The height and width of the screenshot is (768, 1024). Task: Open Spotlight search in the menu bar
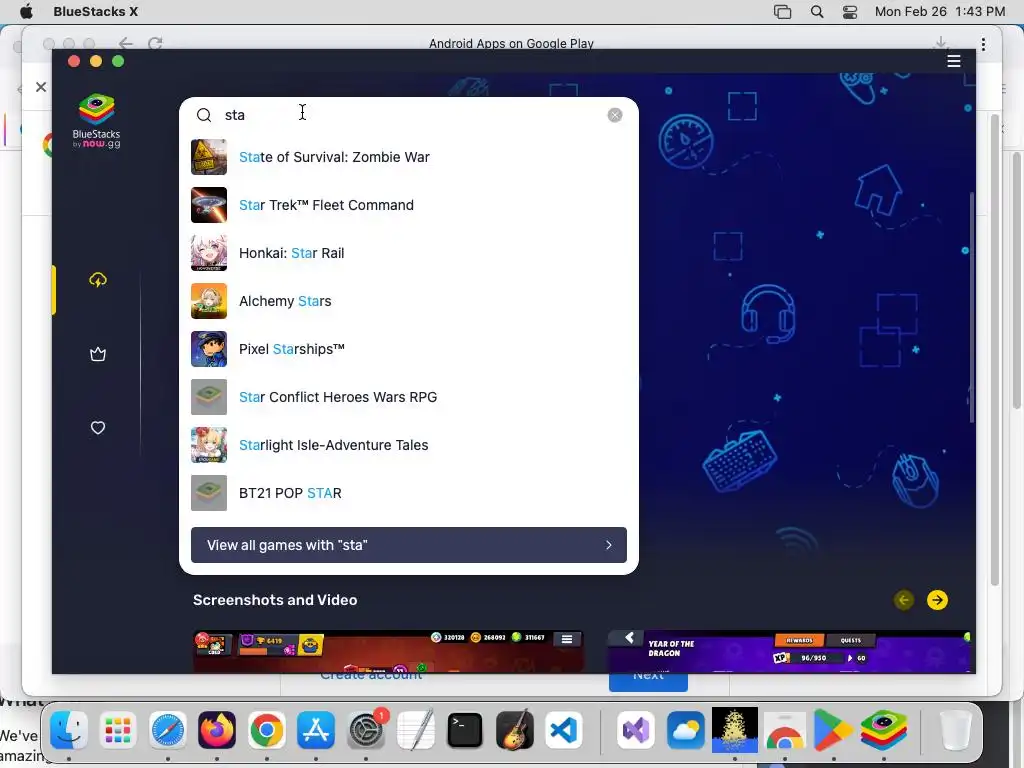click(817, 12)
